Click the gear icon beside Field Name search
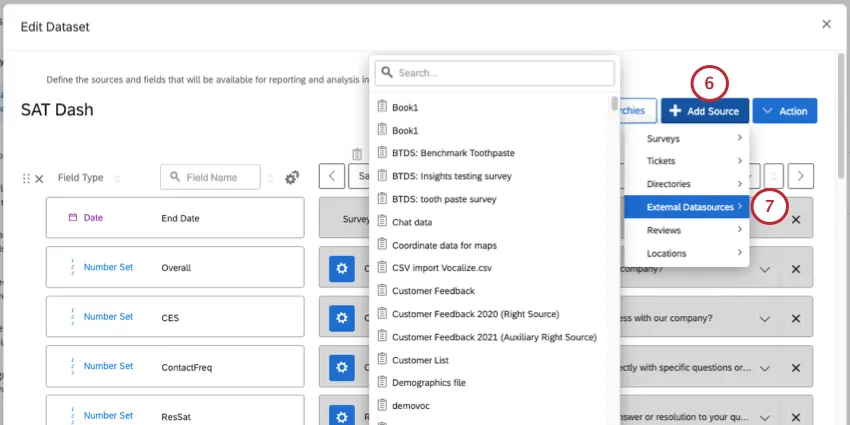850x425 pixels. pos(292,177)
